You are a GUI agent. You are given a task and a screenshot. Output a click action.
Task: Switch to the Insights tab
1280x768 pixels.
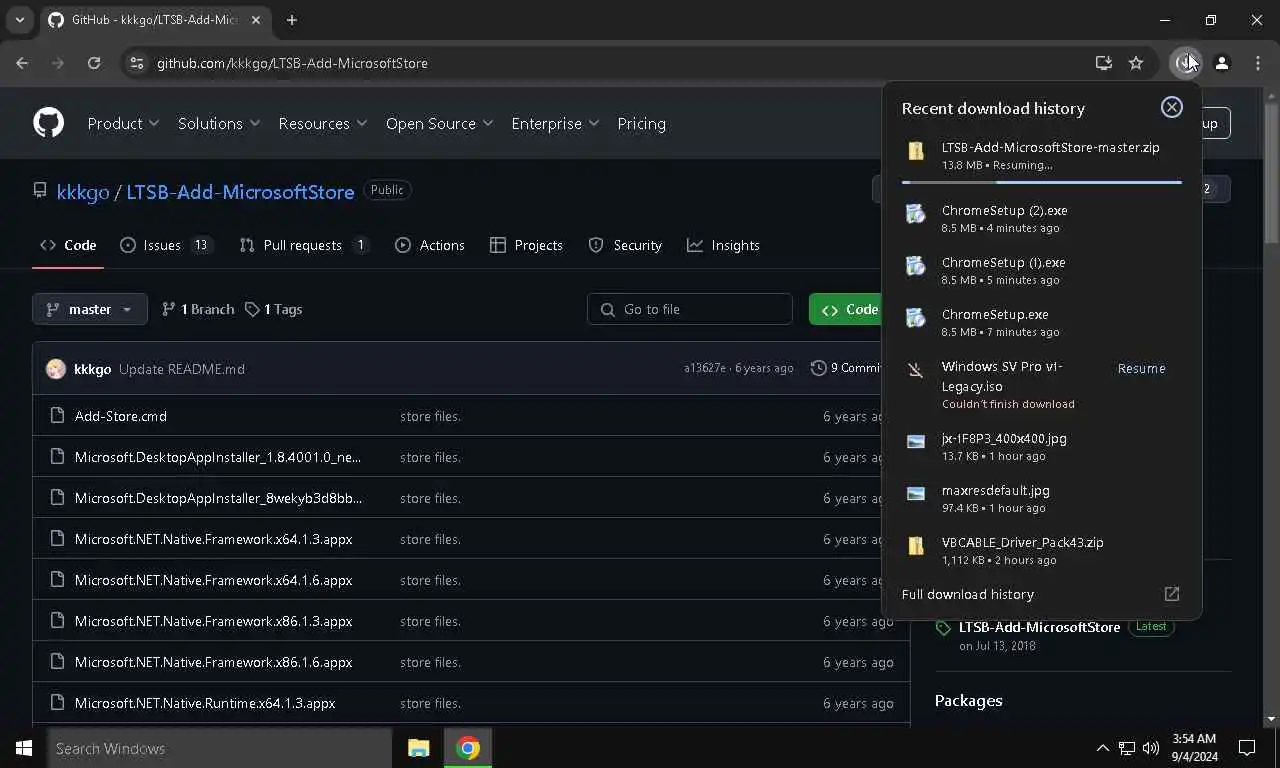click(x=723, y=245)
